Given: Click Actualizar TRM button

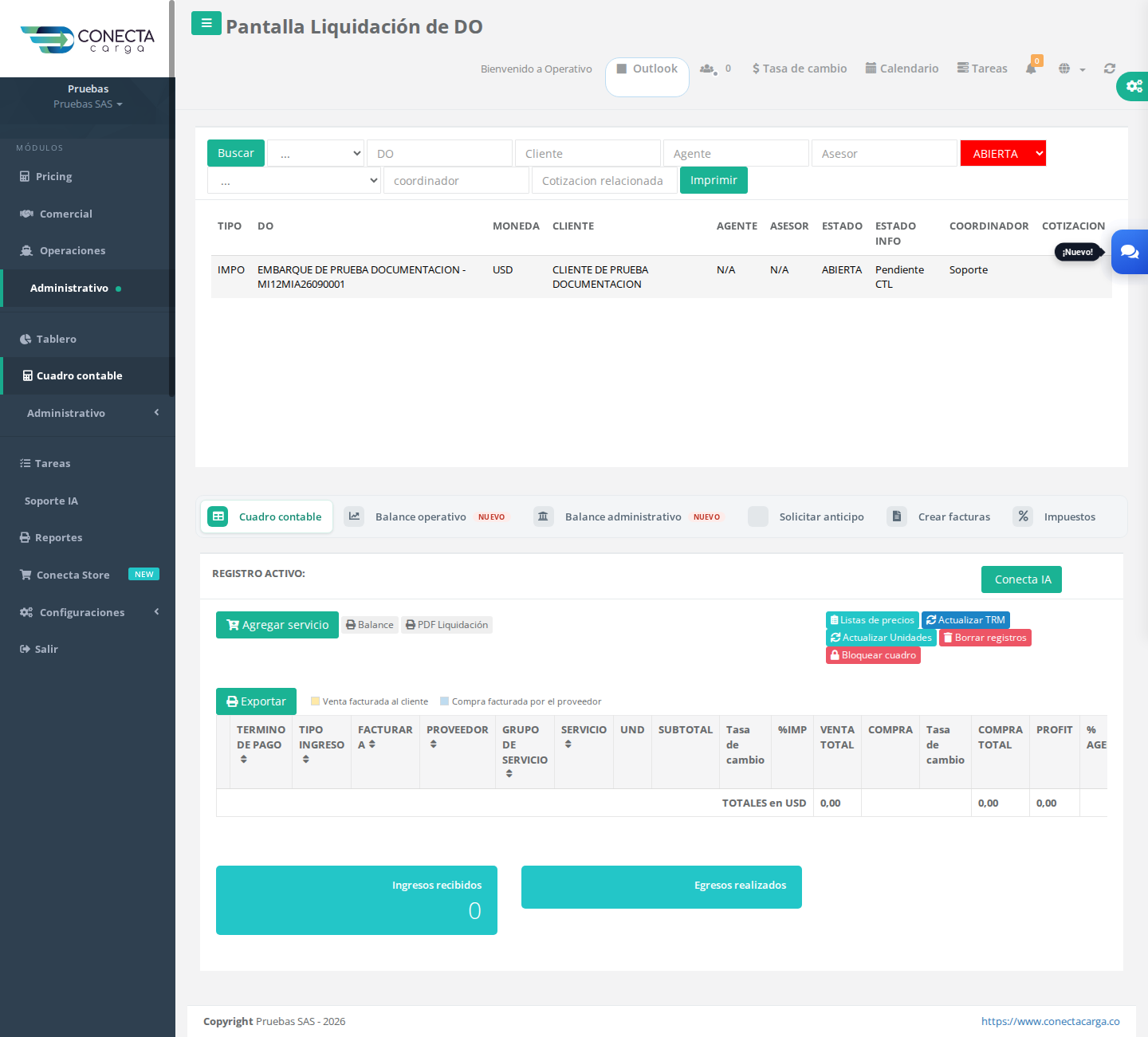Looking at the screenshot, I should click(965, 620).
